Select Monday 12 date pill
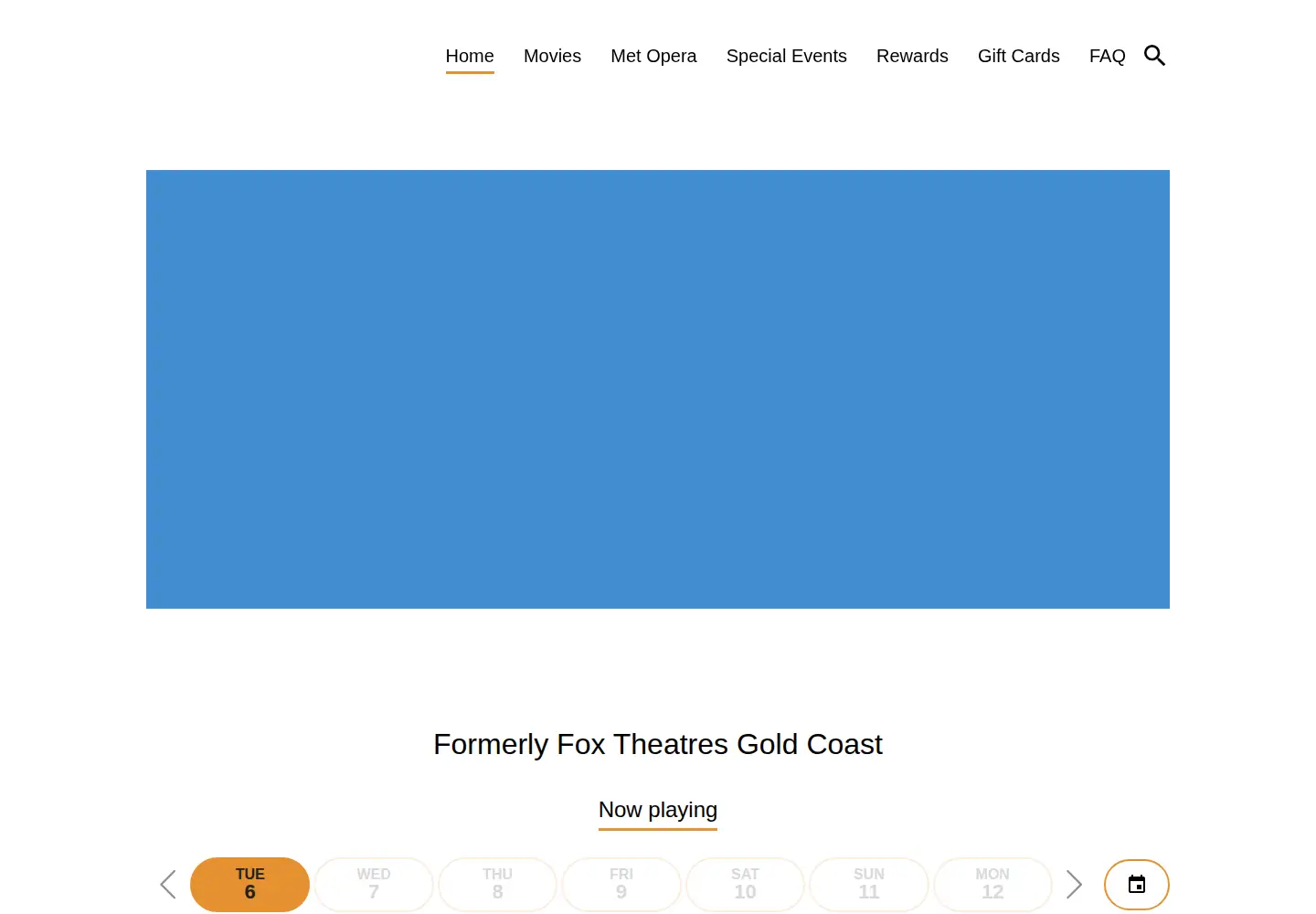The width and height of the screenshot is (1316, 914). [992, 885]
